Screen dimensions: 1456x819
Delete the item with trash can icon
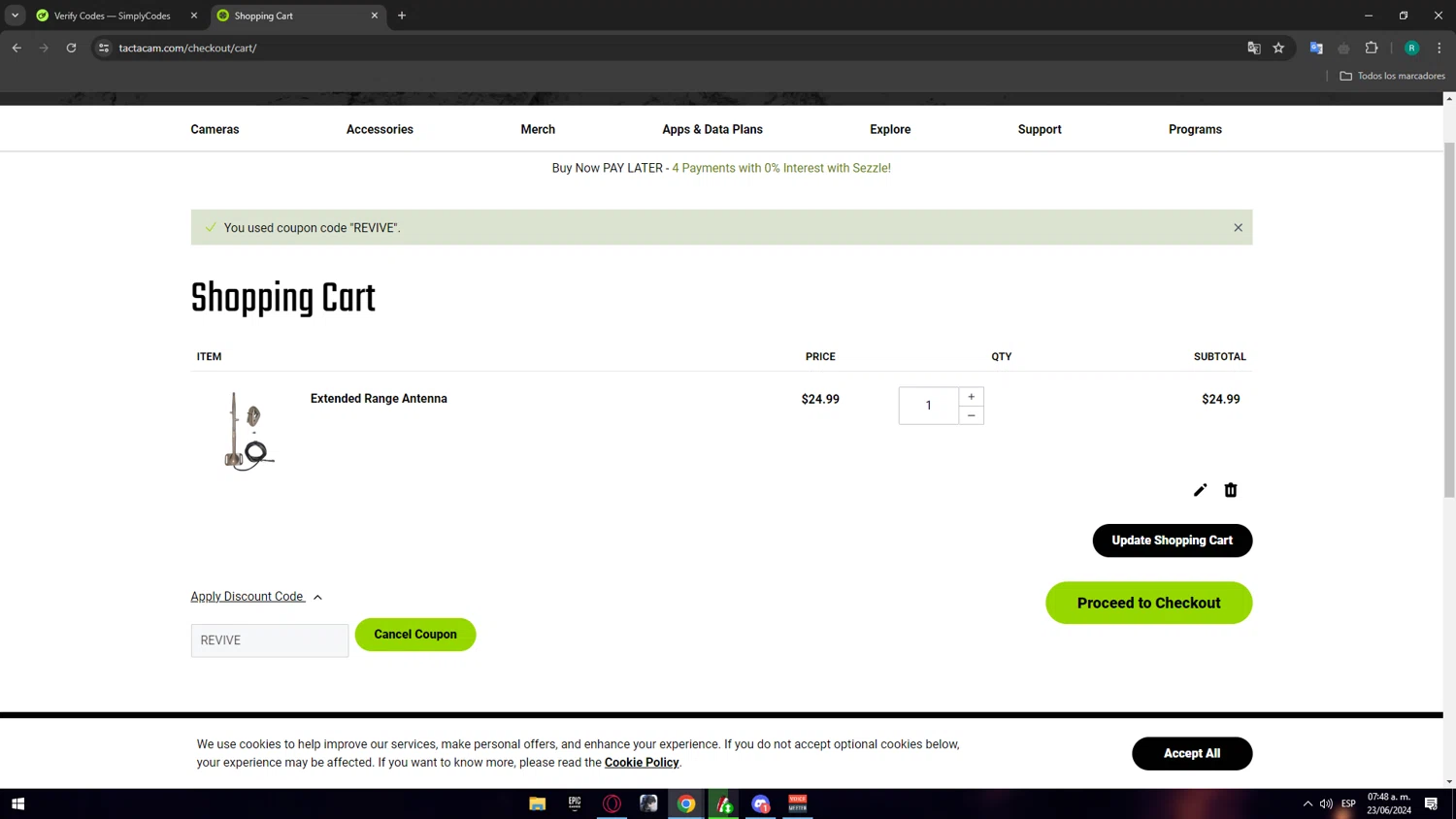coord(1231,490)
